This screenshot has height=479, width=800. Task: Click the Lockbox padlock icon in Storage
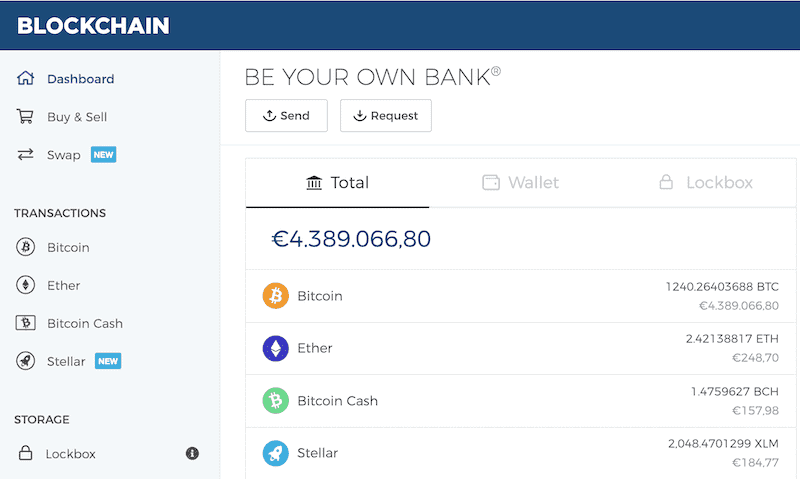click(26, 453)
